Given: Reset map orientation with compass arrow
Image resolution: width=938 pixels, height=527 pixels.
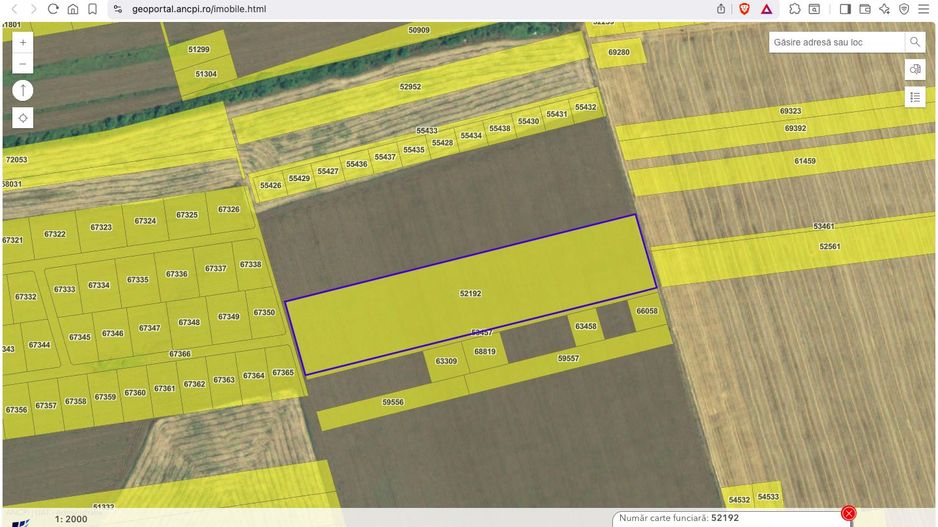Looking at the screenshot, I should (23, 91).
